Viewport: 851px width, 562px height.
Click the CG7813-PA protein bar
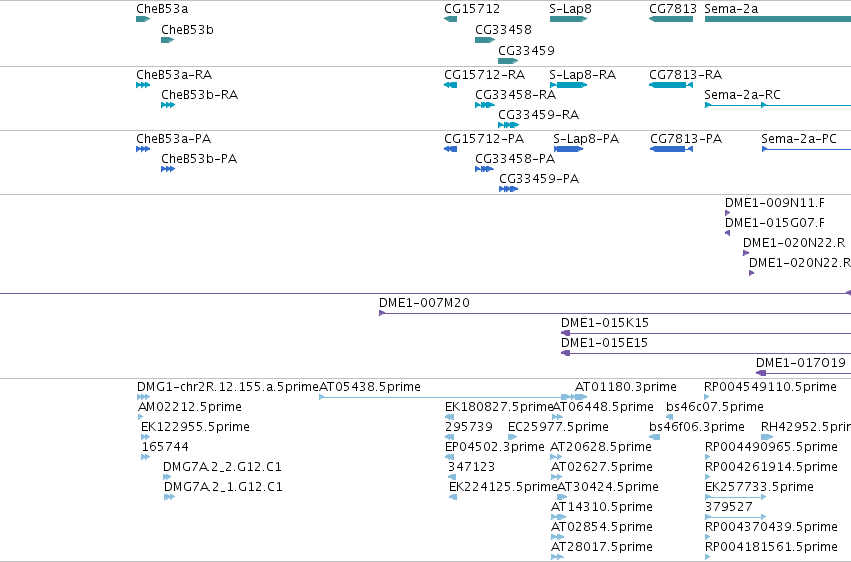point(671,149)
